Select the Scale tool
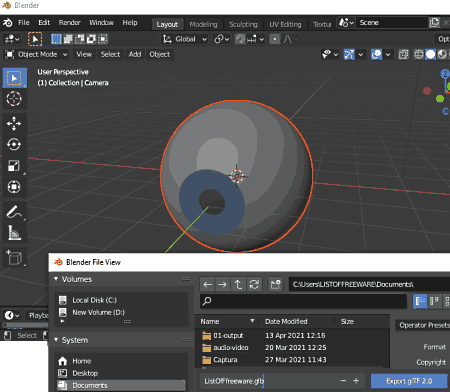Image resolution: width=450 pixels, height=392 pixels. (14, 165)
